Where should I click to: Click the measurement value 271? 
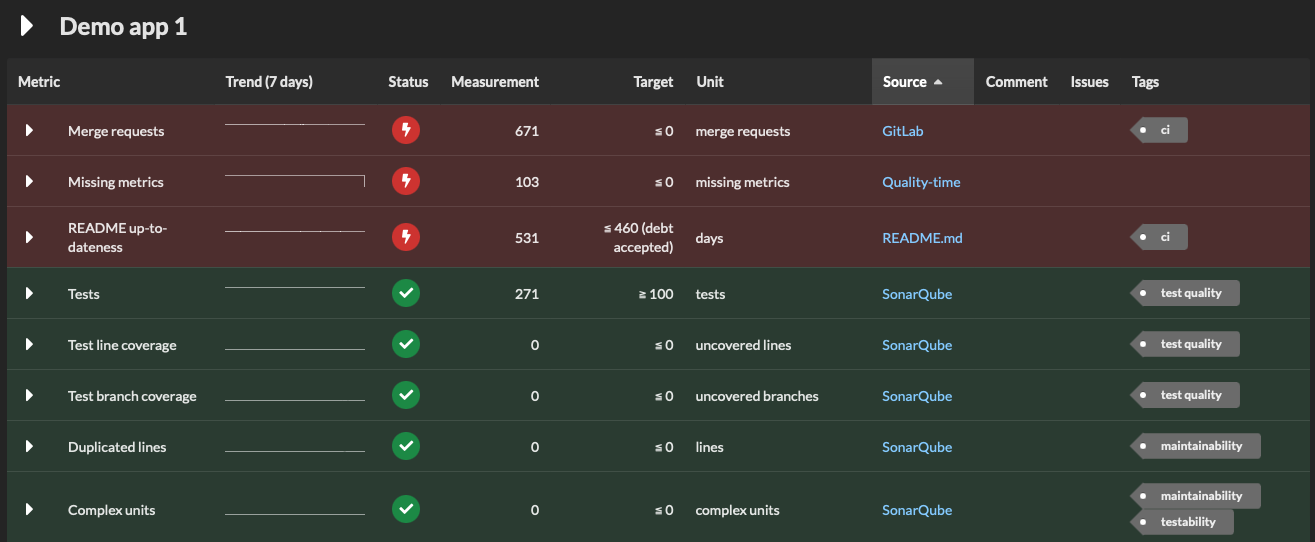tap(526, 294)
